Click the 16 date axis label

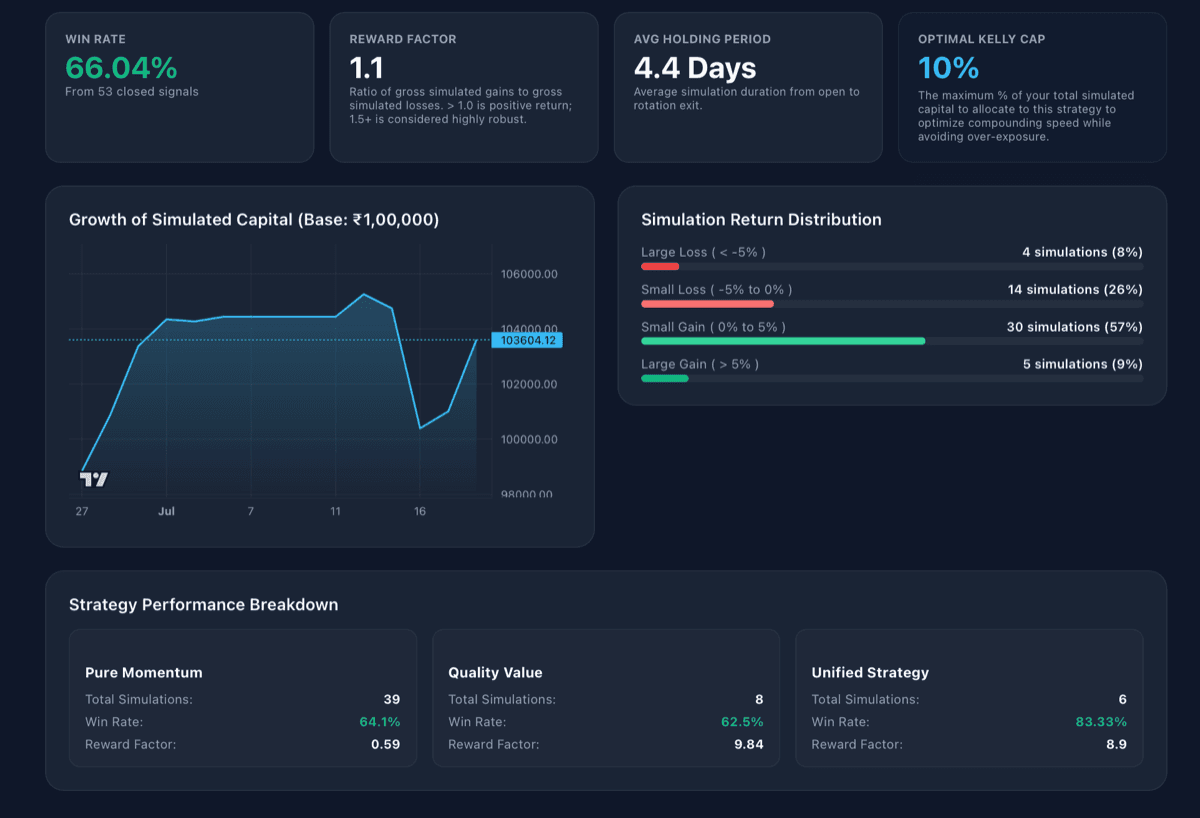click(x=420, y=511)
